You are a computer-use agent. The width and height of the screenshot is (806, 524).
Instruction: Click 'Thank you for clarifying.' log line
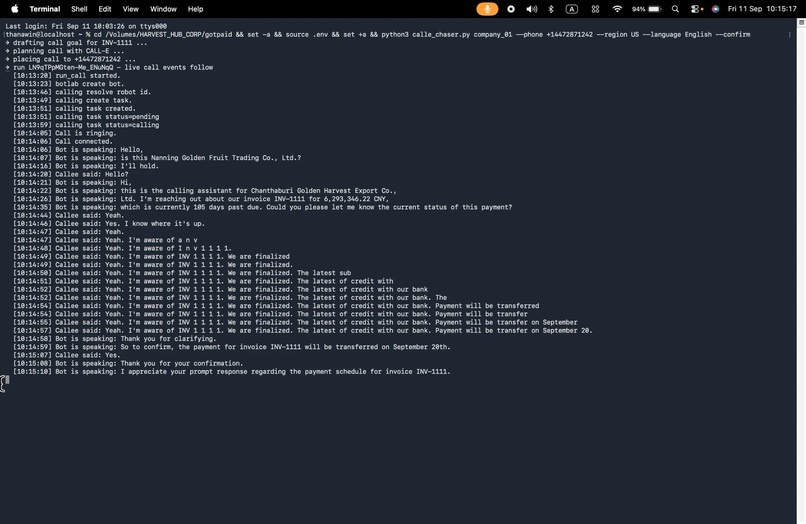115,339
